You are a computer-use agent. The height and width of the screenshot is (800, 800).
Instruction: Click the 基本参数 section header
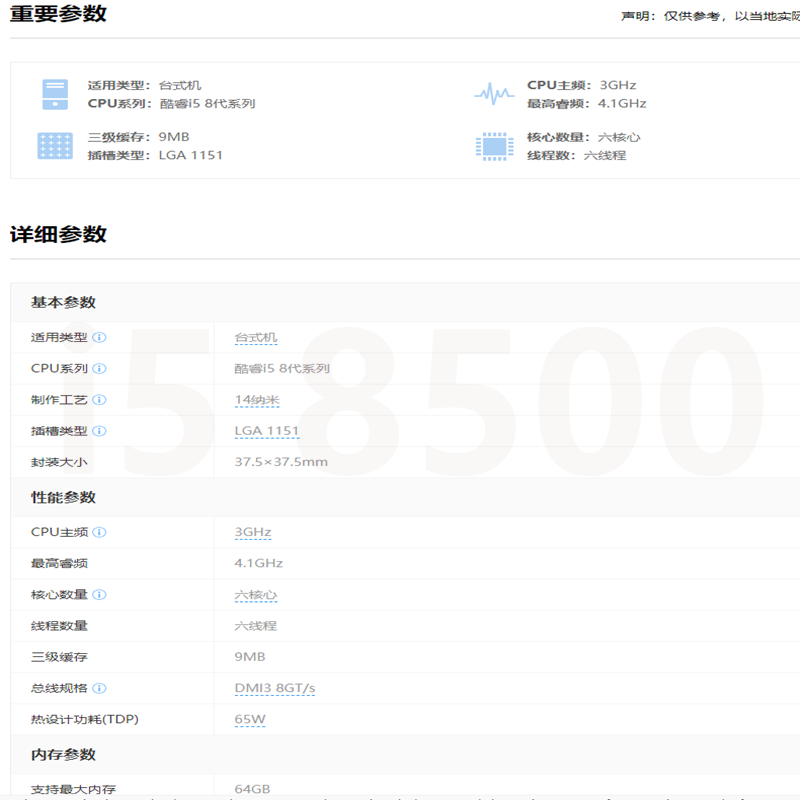pyautogui.click(x=63, y=302)
